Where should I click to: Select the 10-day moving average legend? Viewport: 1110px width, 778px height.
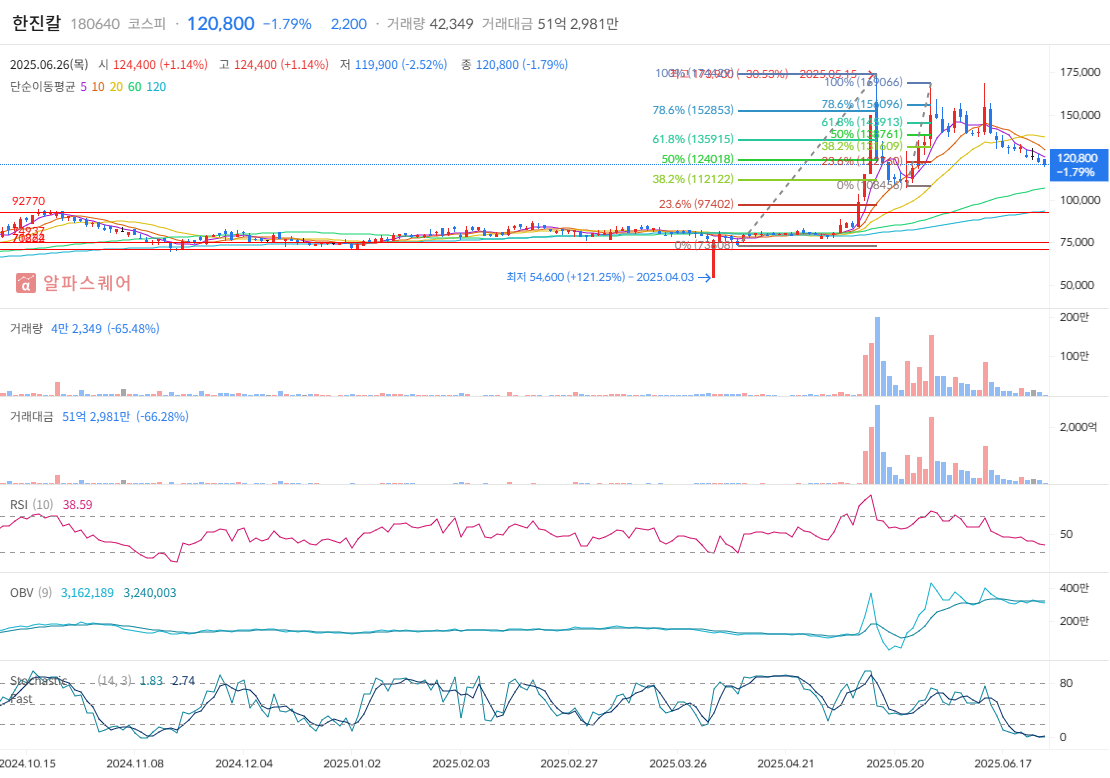click(98, 86)
